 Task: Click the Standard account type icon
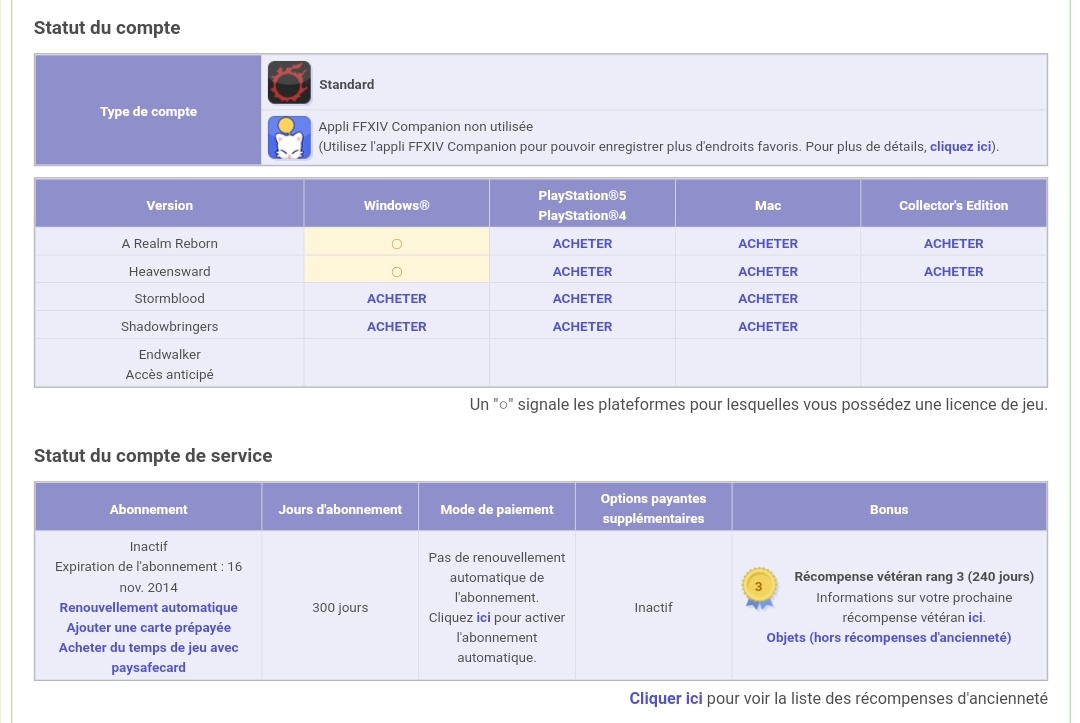coord(289,83)
